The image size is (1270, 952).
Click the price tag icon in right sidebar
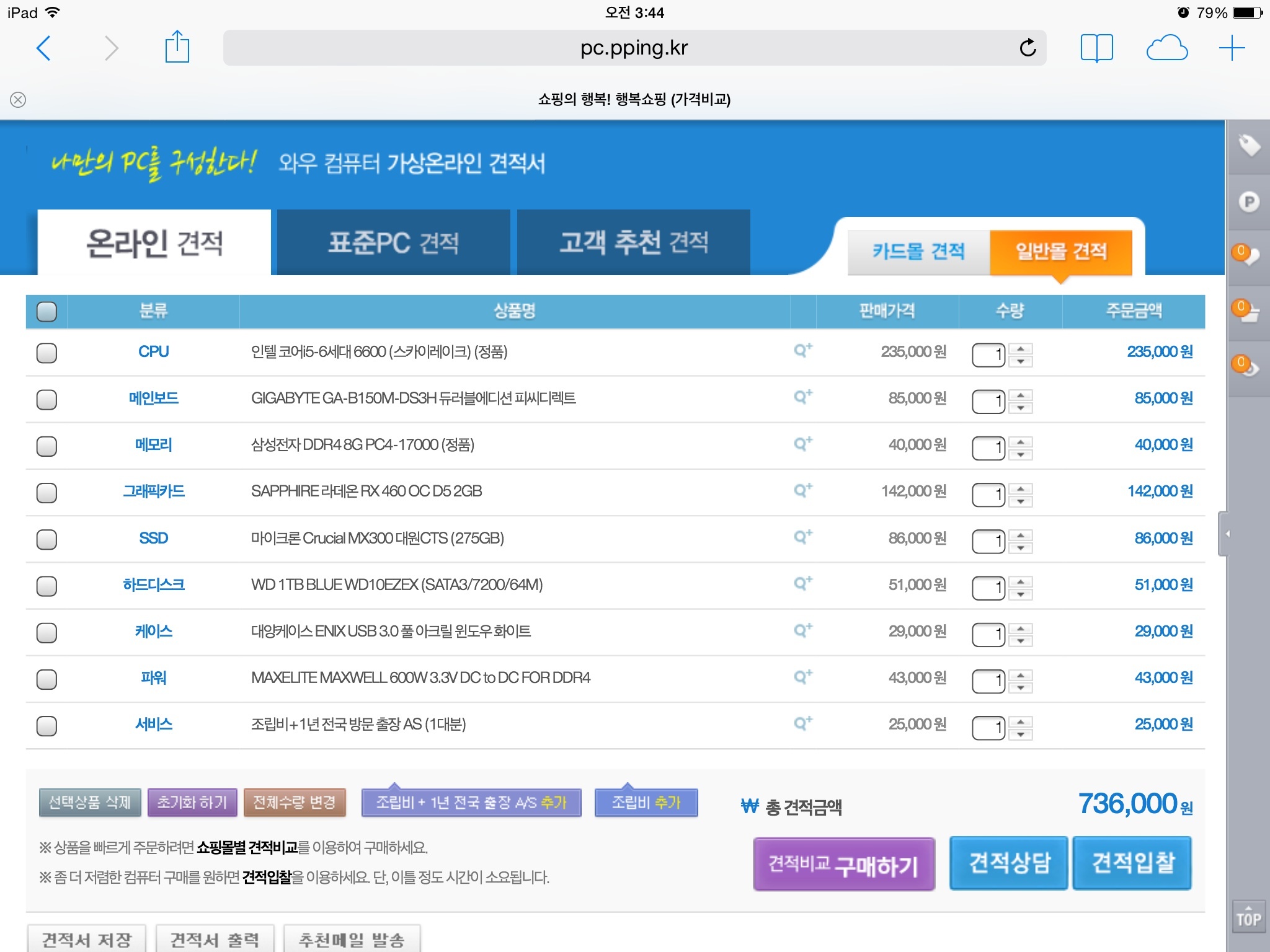(1248, 146)
